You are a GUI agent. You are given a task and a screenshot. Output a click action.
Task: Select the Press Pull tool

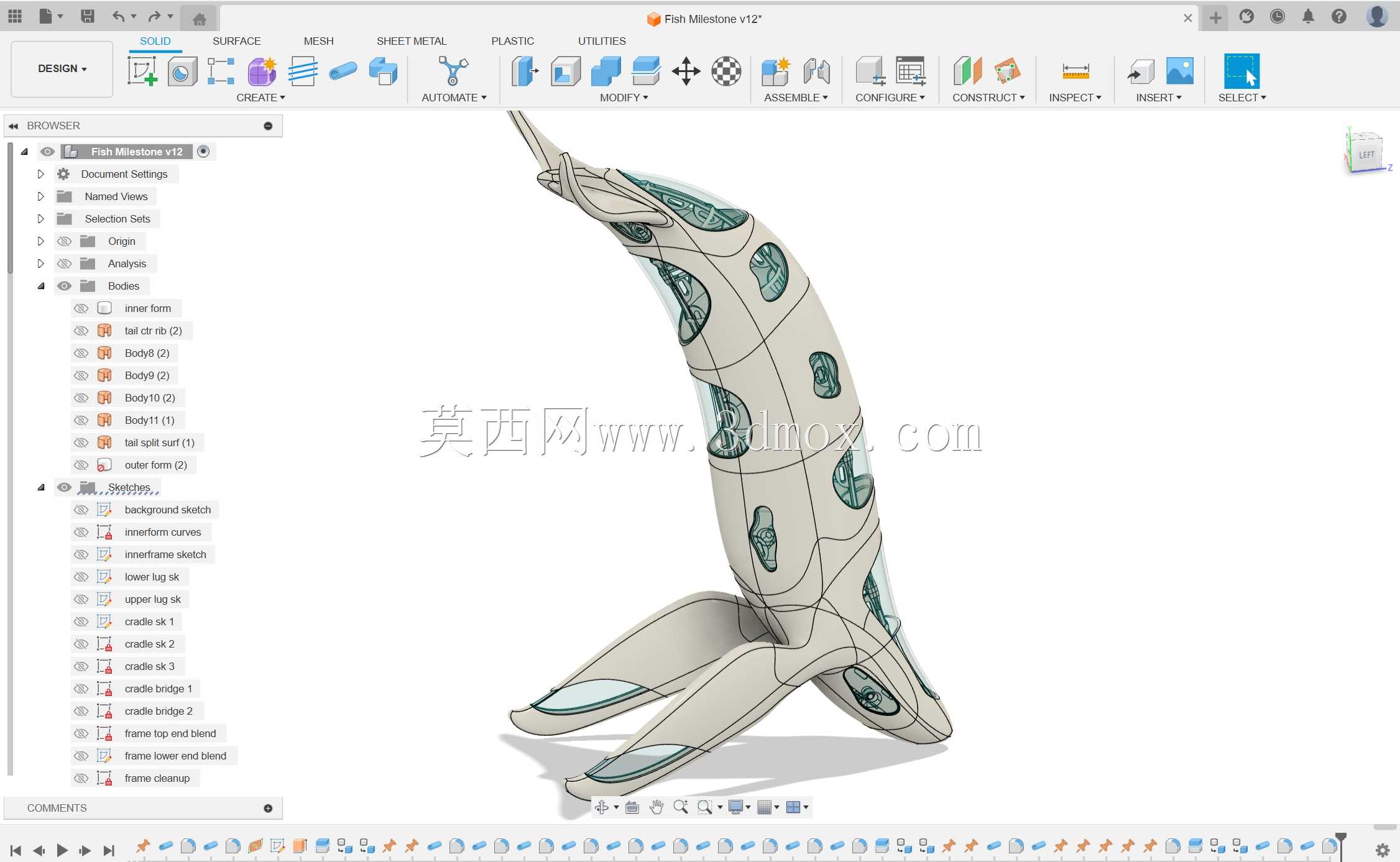[525, 71]
